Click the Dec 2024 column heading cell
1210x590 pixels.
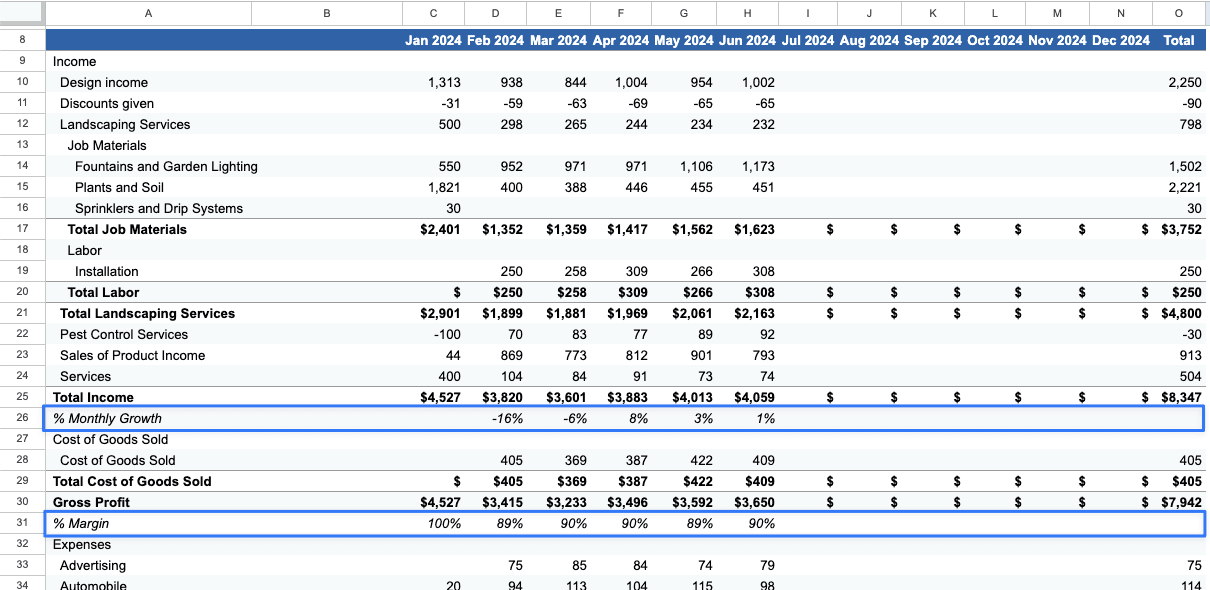coord(1120,40)
